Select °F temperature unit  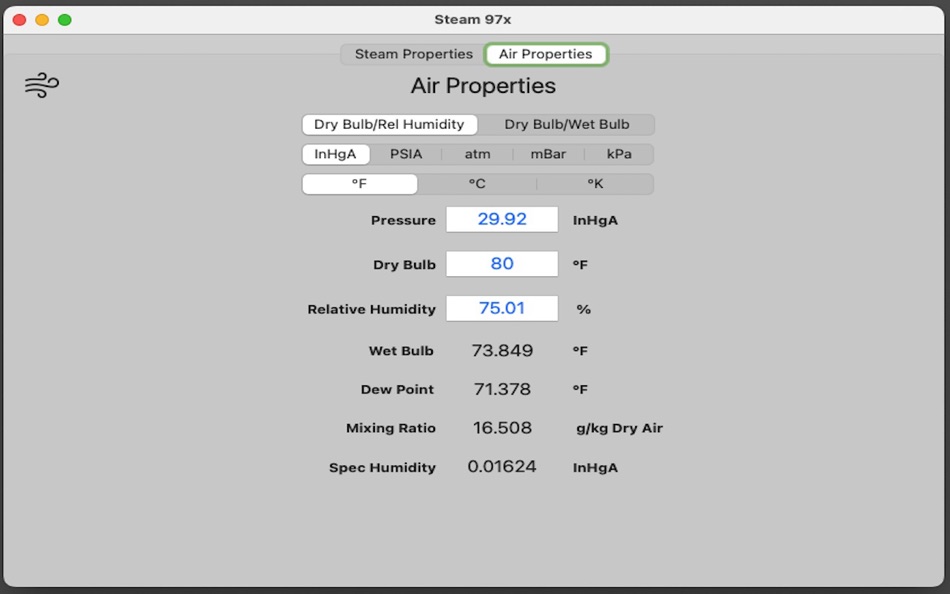(359, 184)
